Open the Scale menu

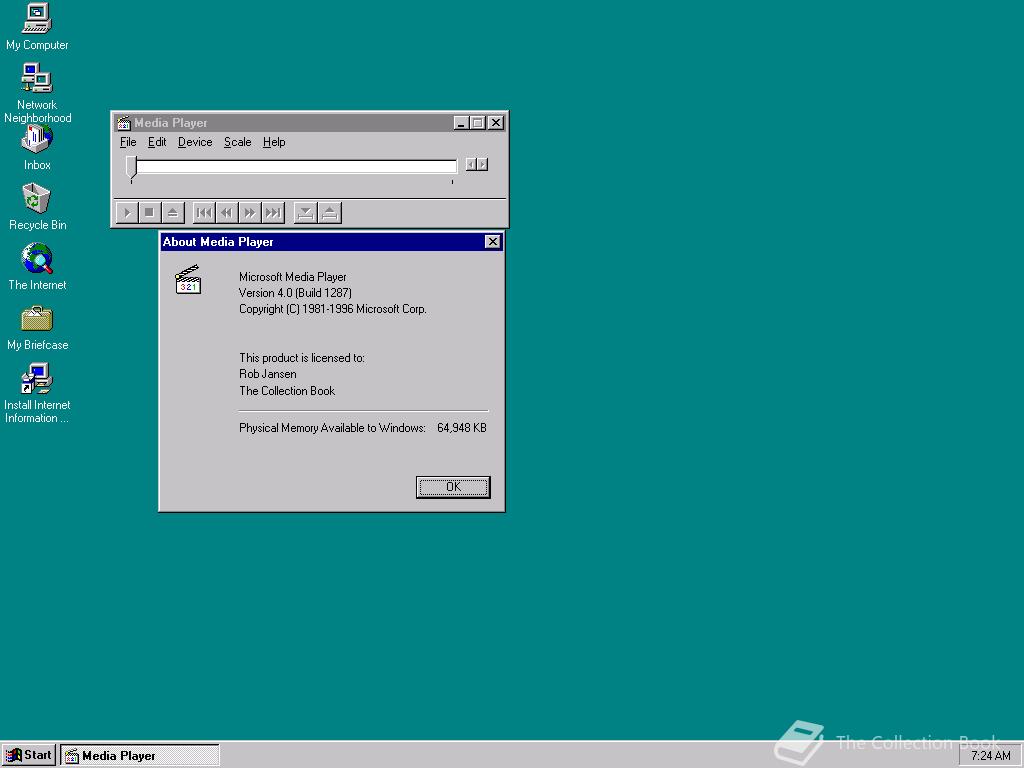coord(237,142)
